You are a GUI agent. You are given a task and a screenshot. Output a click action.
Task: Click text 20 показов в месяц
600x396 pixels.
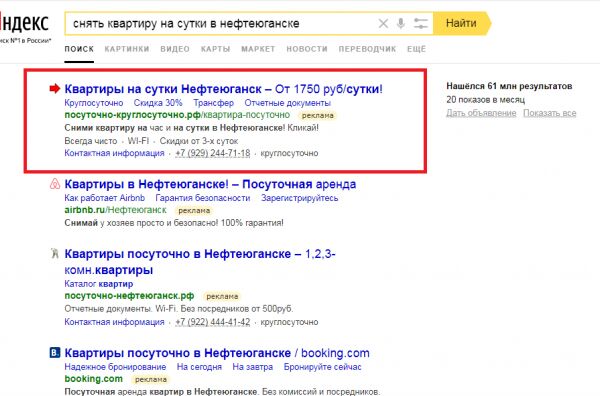tap(485, 99)
